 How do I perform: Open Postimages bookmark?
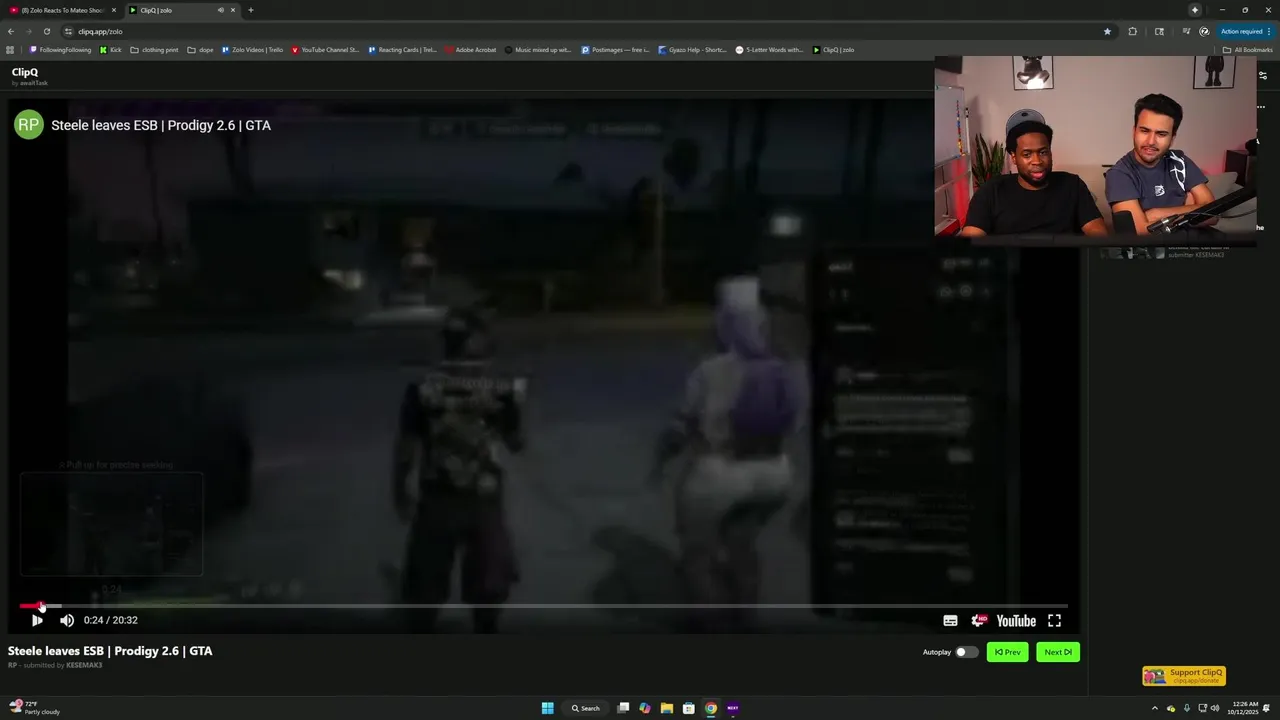(x=615, y=50)
